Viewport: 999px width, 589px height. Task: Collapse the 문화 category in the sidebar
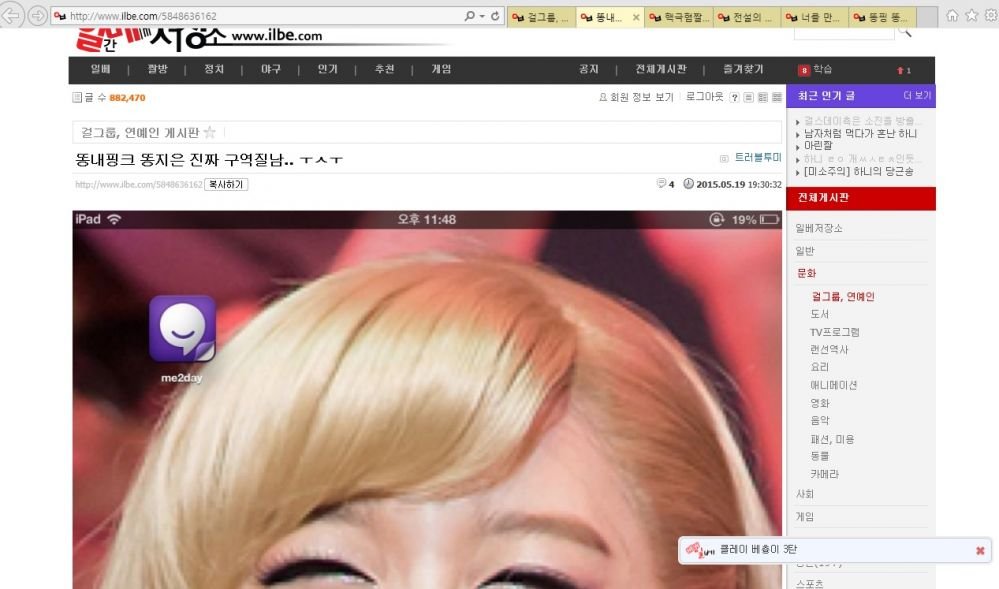tap(806, 273)
